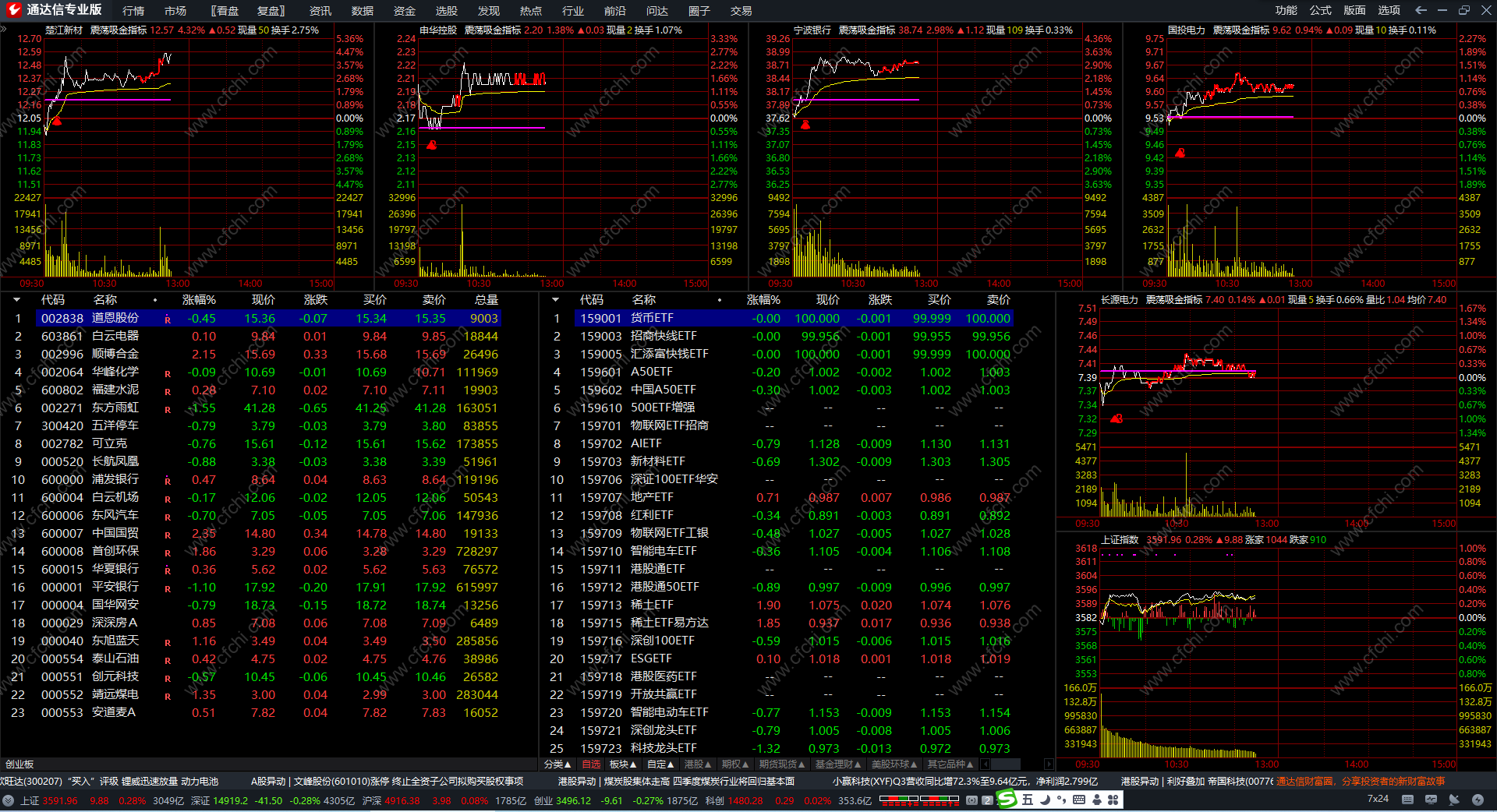
Task: Expand the 美股环球 tab menu
Action: tap(894, 764)
